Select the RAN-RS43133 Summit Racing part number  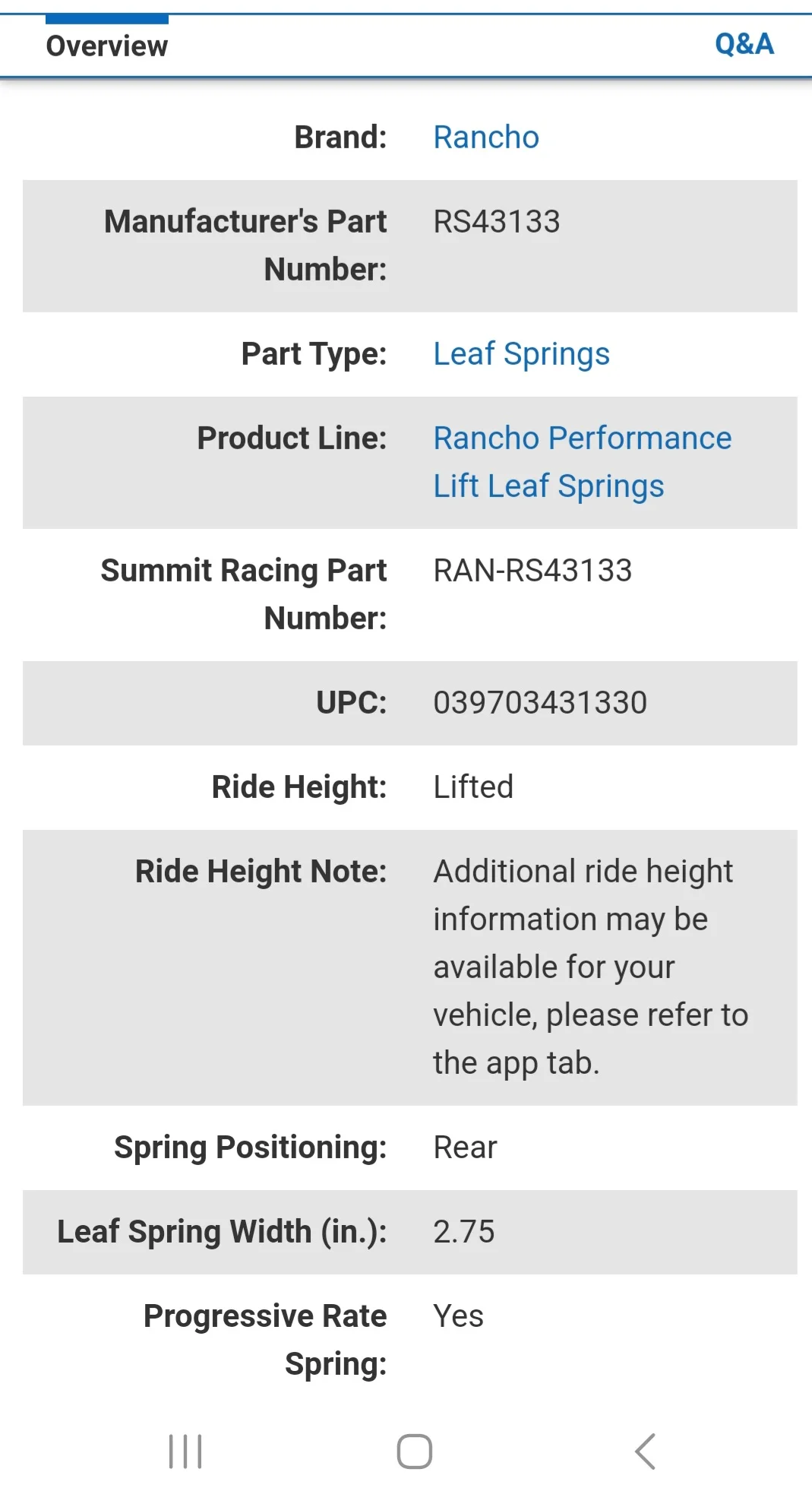pyautogui.click(x=532, y=571)
